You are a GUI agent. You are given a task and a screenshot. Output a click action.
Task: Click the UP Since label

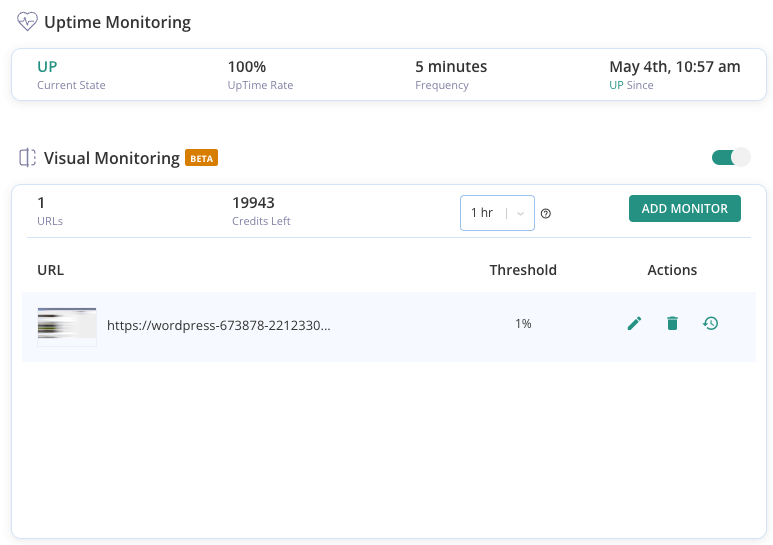[x=631, y=85]
